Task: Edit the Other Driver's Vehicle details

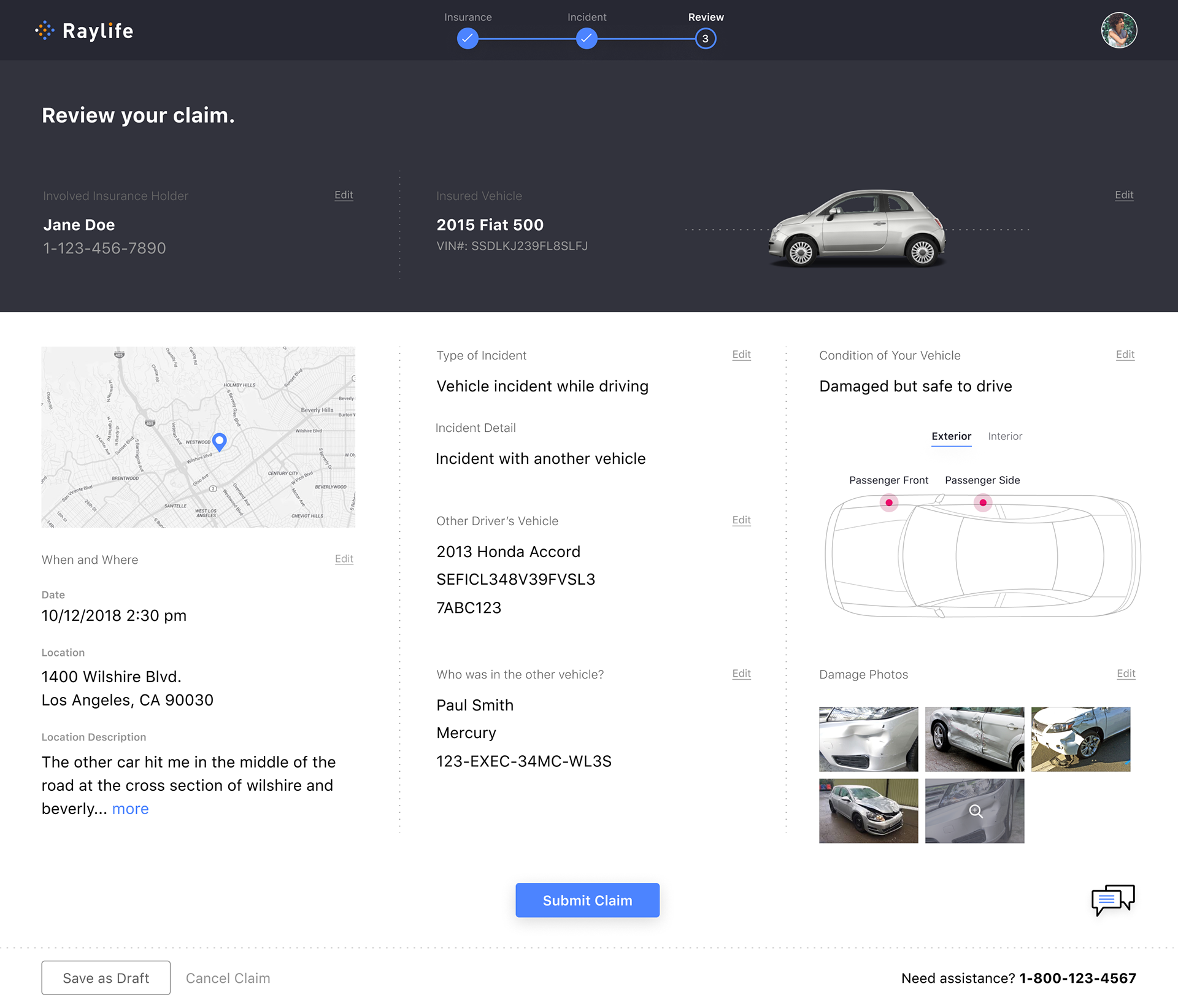Action: 741,520
